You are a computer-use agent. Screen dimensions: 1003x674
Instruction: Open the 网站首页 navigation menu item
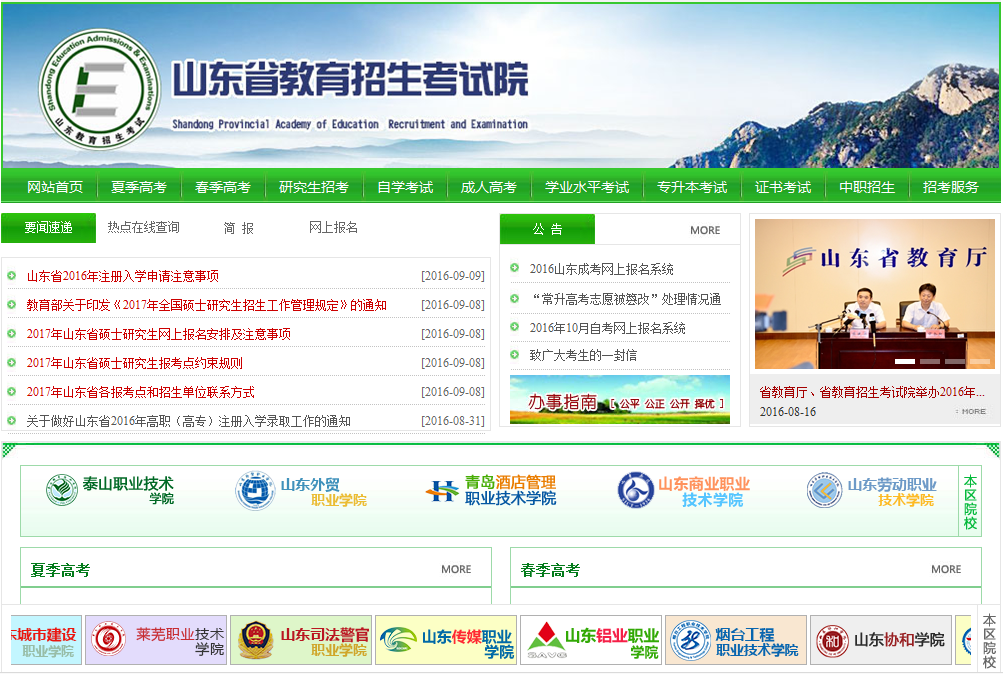tap(55, 187)
